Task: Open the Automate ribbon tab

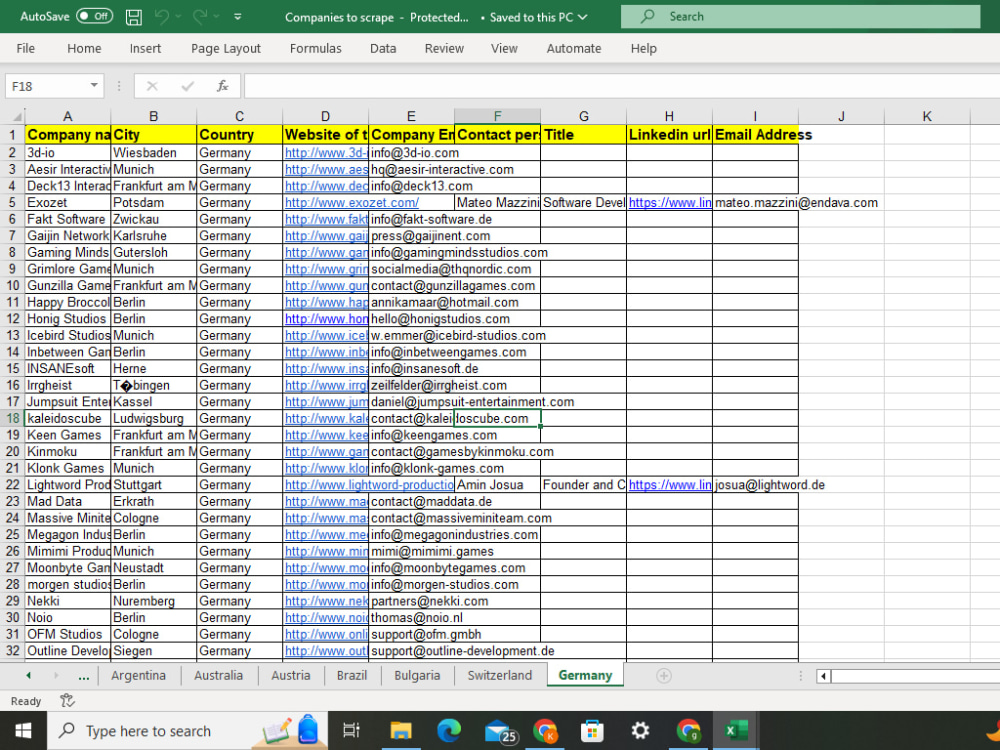Action: coord(574,48)
